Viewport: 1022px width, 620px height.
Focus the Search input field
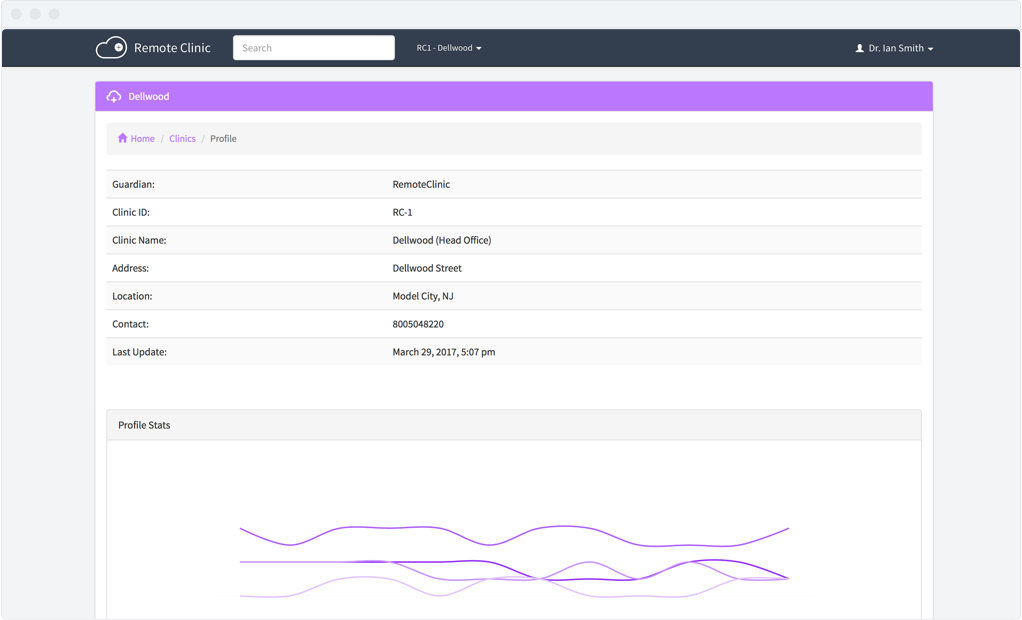(x=313, y=48)
